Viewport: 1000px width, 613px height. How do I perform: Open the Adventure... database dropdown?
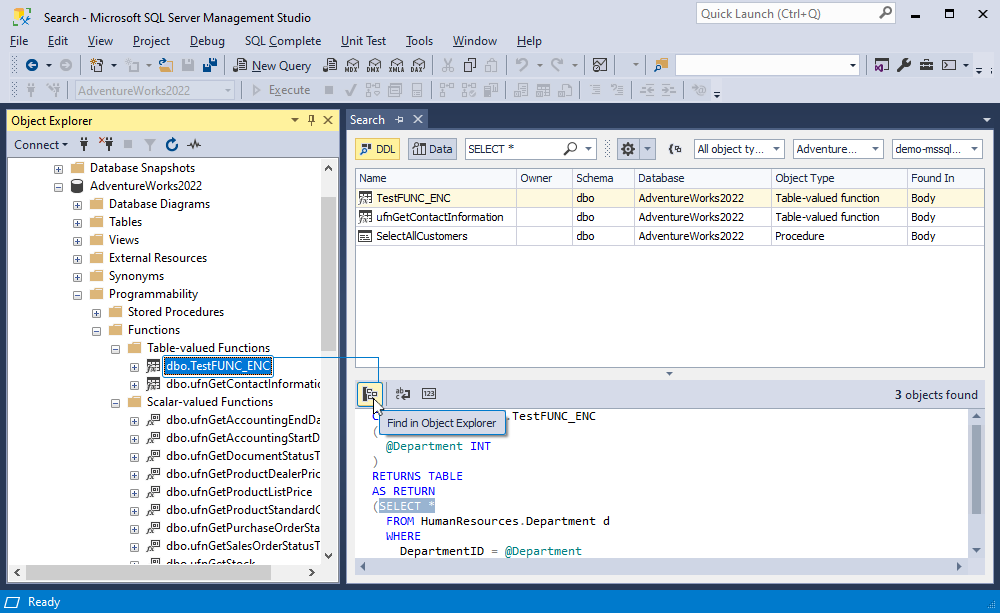[x=838, y=149]
